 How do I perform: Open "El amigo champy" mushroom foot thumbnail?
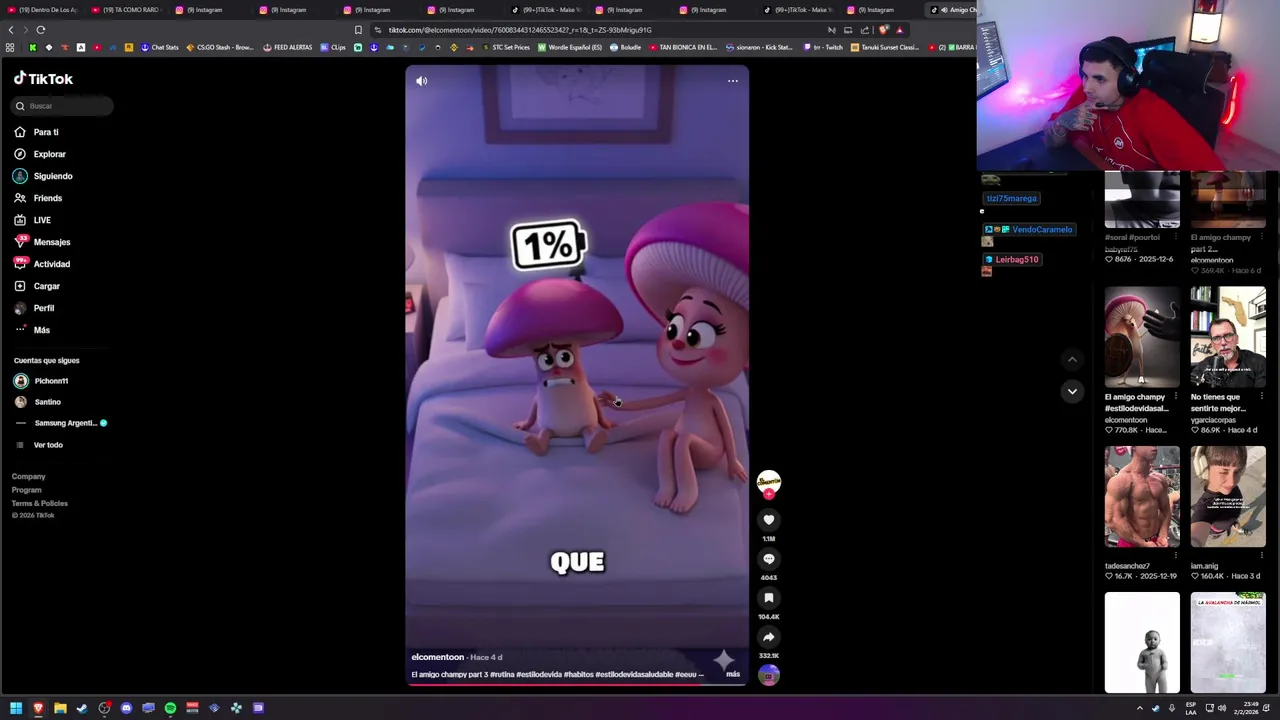point(1142,337)
